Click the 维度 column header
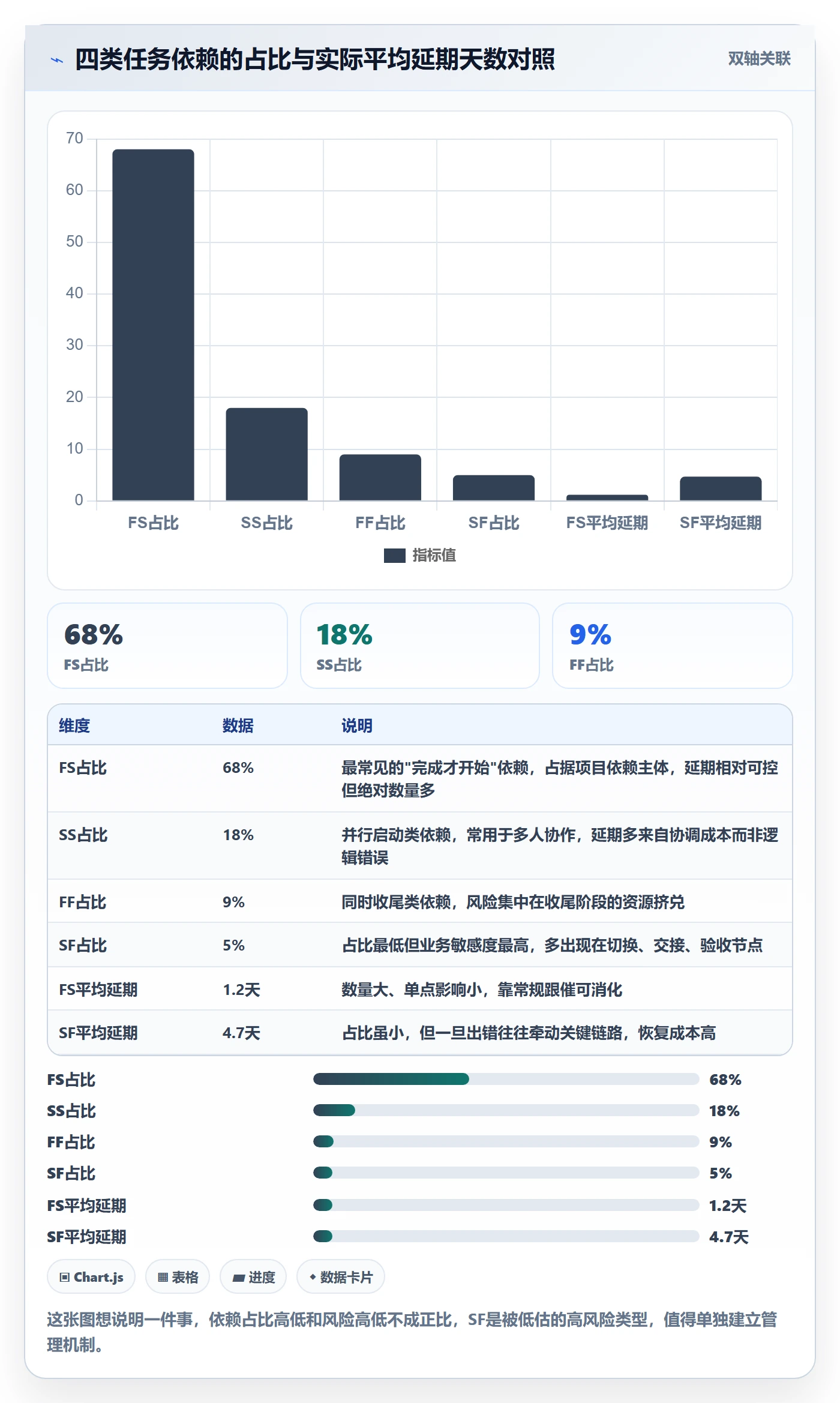840x1403 pixels. click(74, 726)
